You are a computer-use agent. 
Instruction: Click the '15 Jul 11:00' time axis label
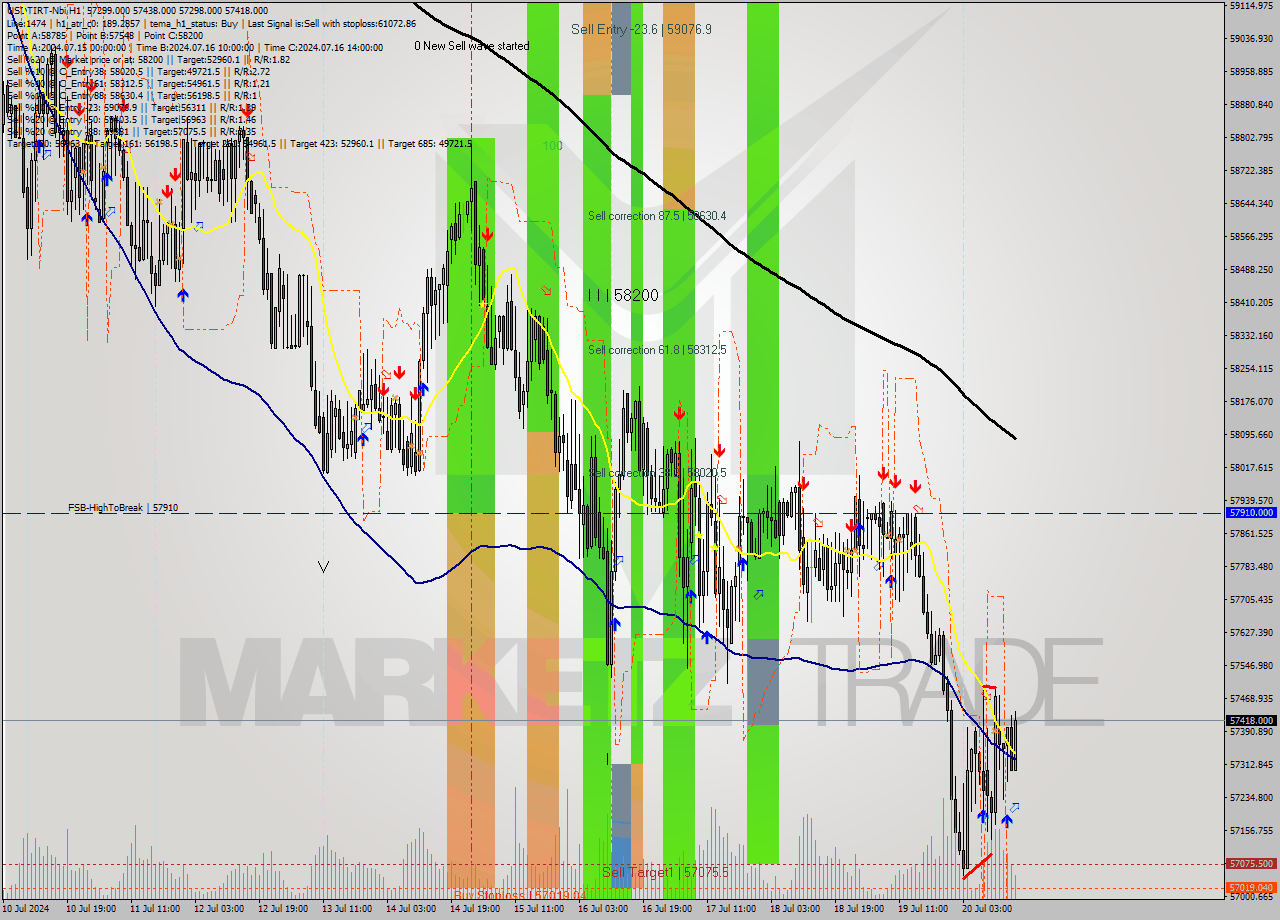[539, 909]
